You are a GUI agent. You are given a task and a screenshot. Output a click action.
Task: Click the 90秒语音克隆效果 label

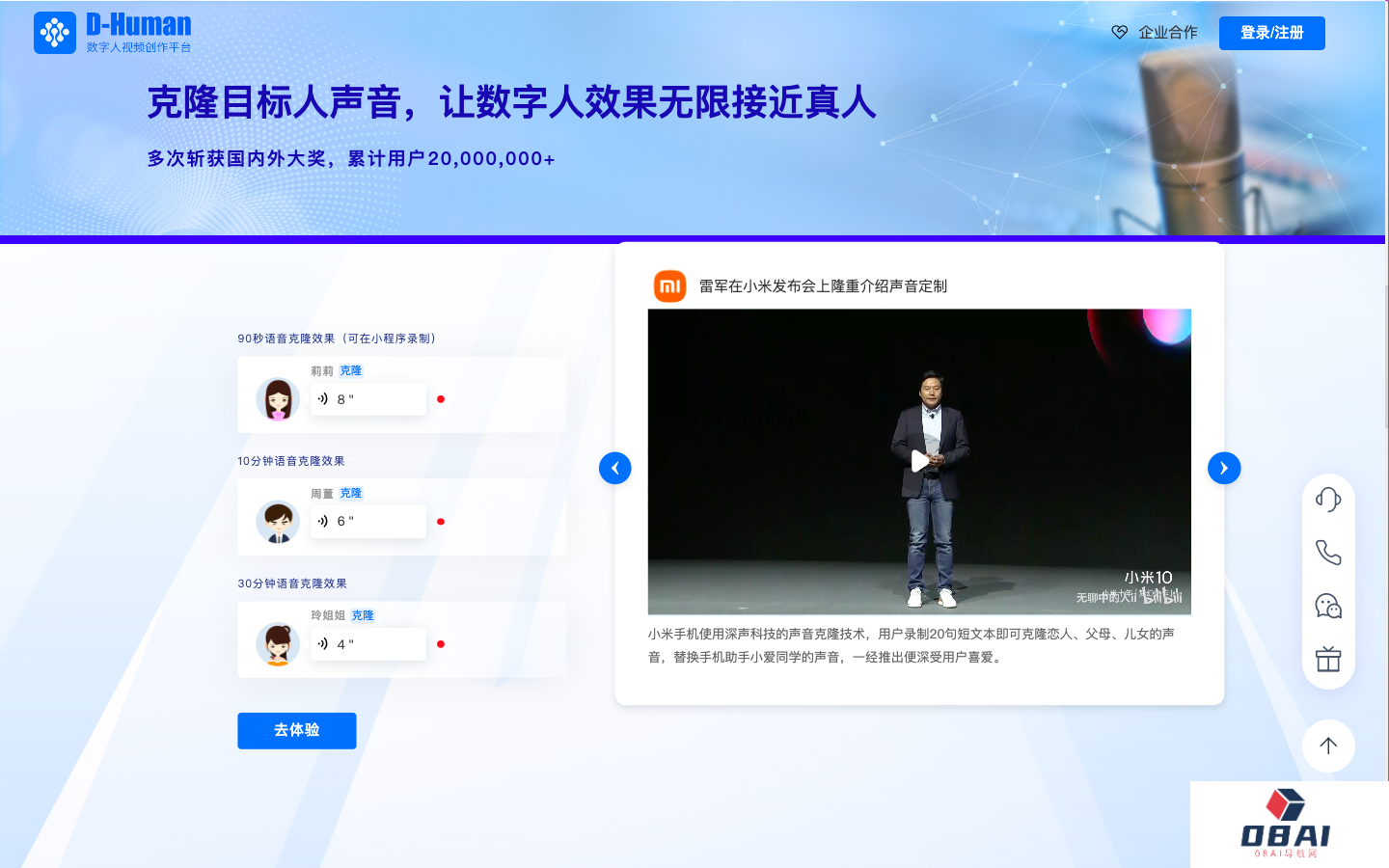(x=337, y=339)
